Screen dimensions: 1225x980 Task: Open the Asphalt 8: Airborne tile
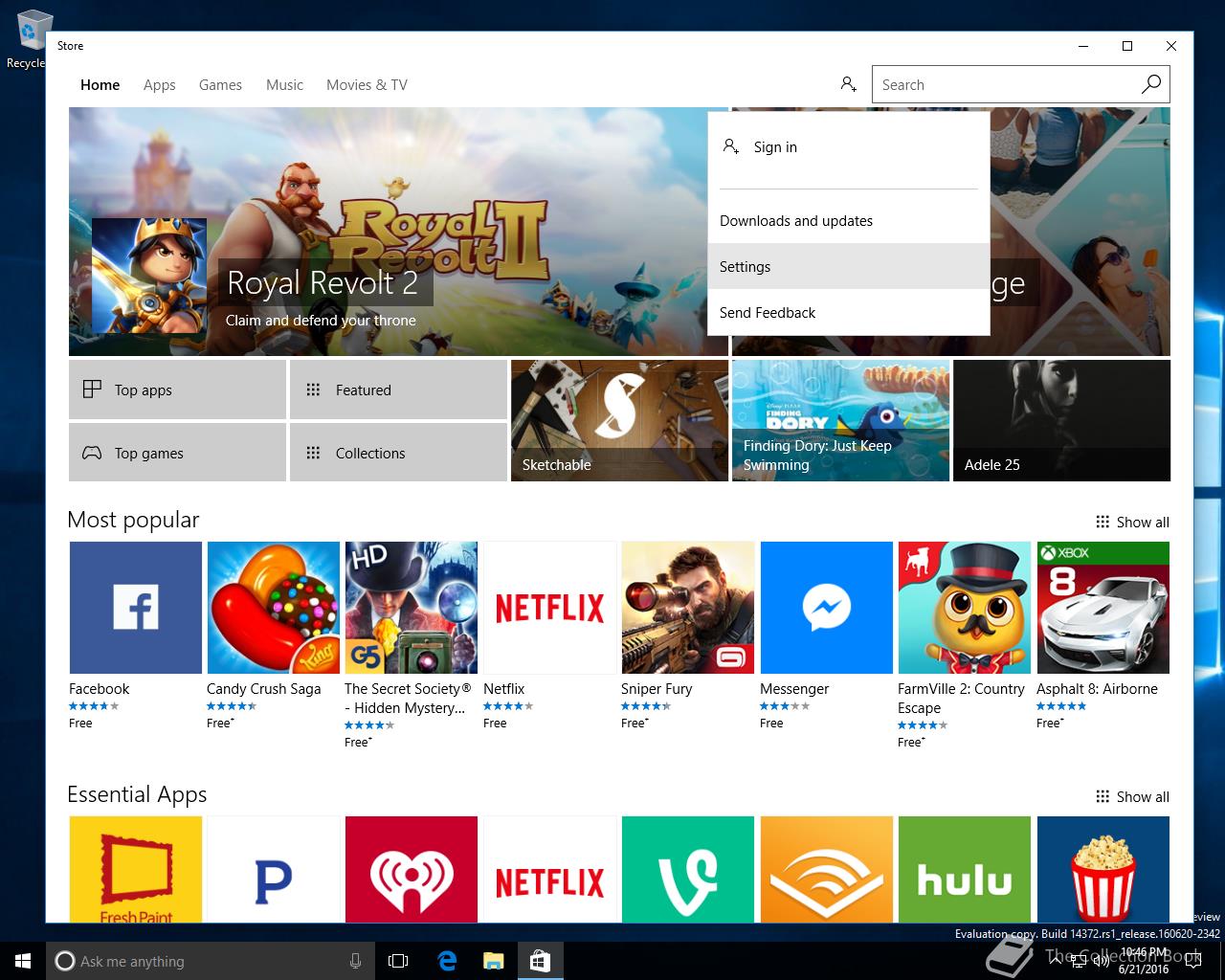[1103, 608]
